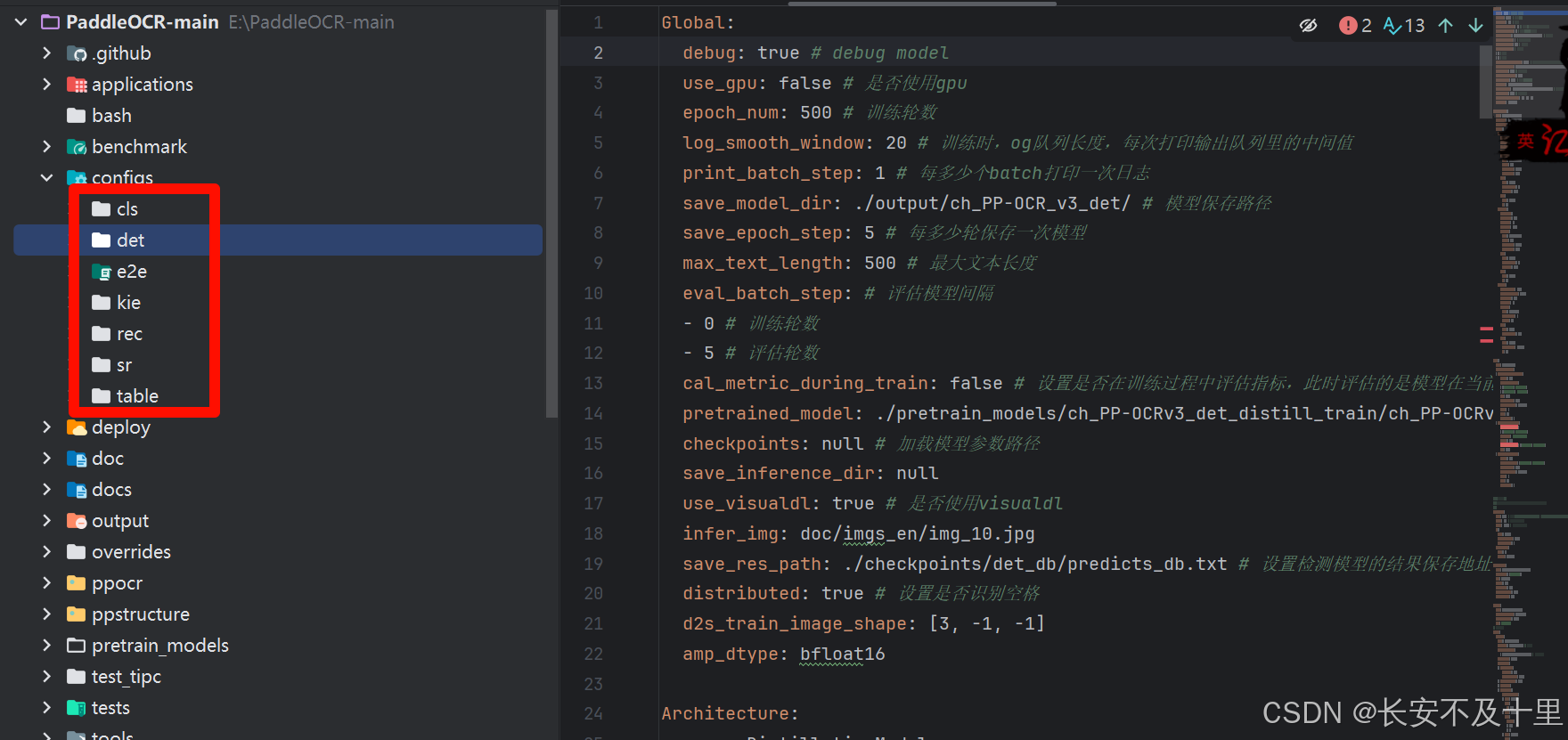The width and height of the screenshot is (1568, 740).
Task: Expand the benchmark folder
Action: [46, 147]
